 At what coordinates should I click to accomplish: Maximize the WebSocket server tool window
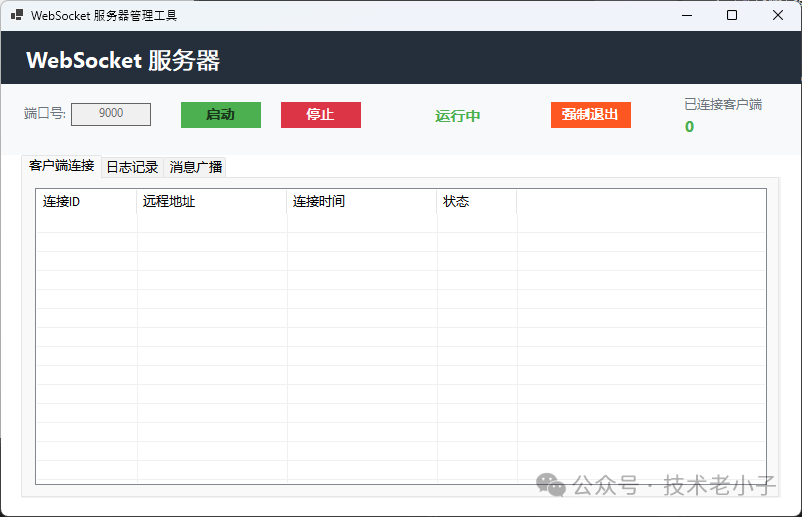[x=732, y=15]
